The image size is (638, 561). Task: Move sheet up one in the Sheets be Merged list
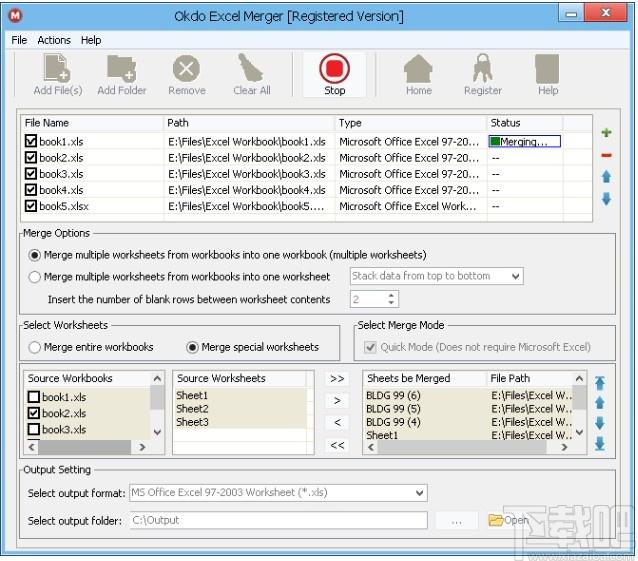coord(600,403)
